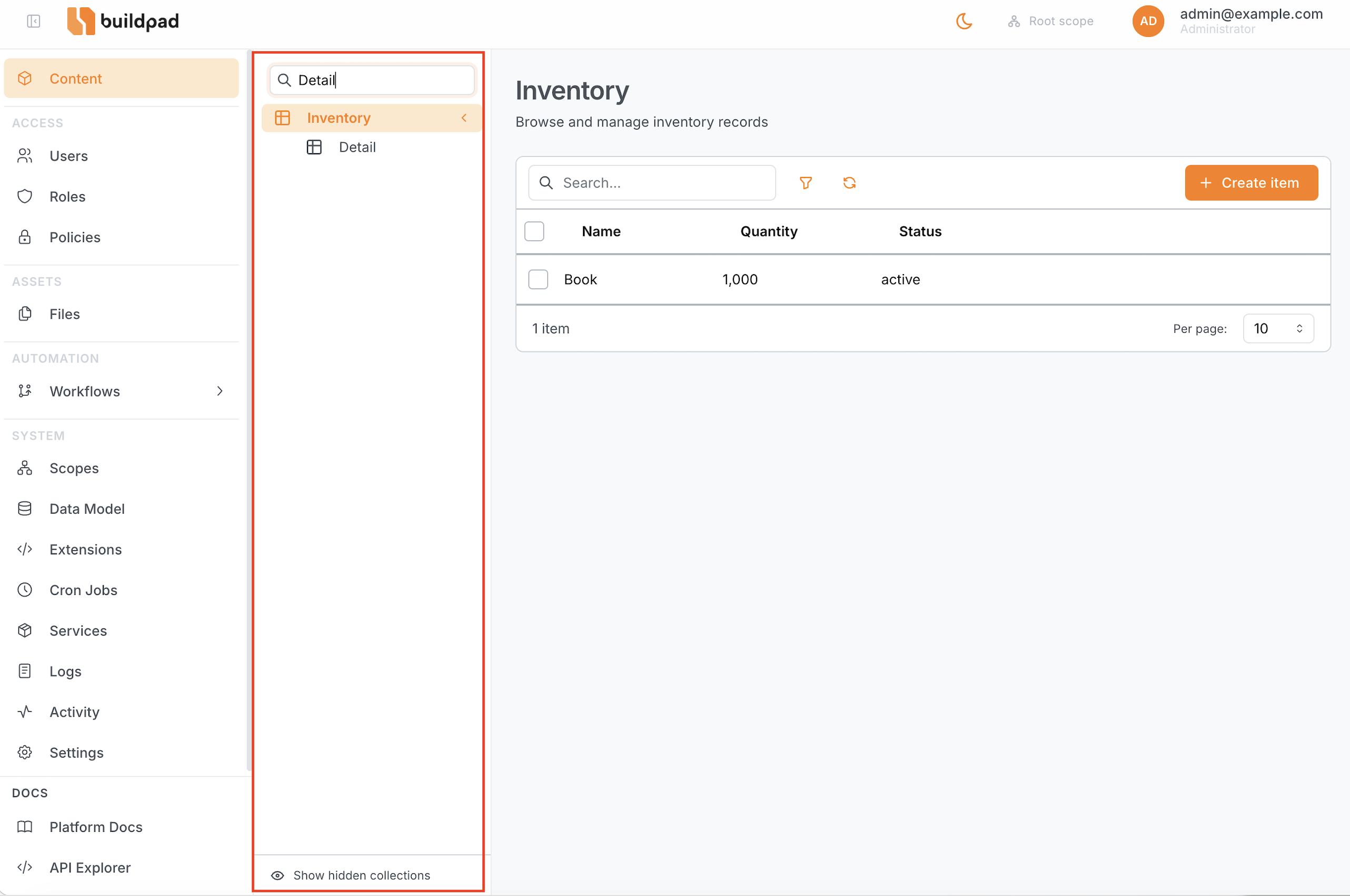
Task: Open Logs page
Action: click(x=121, y=671)
